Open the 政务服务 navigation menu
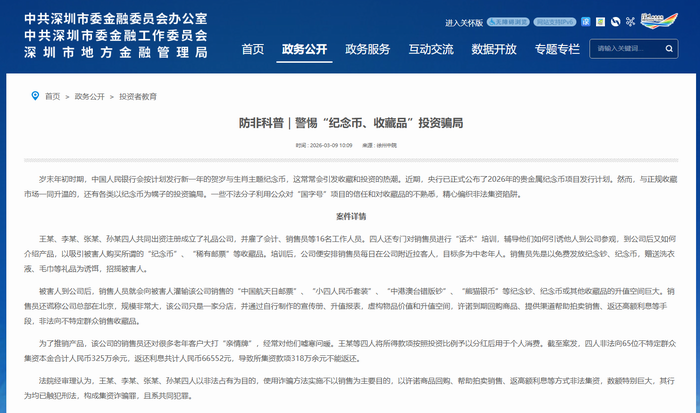The width and height of the screenshot is (700, 413). (x=368, y=49)
